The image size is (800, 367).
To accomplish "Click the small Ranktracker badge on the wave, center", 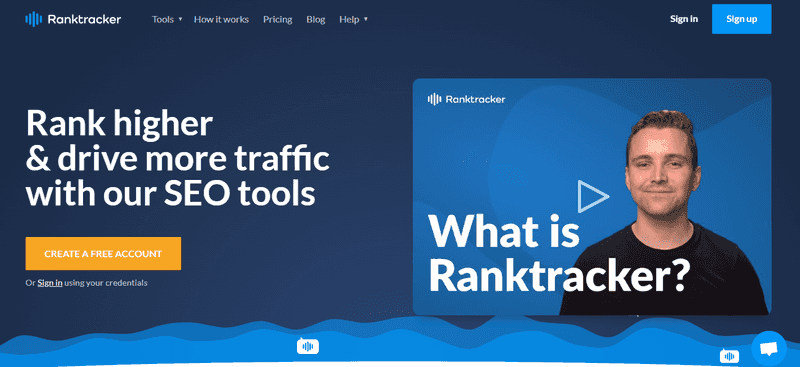I will [308, 346].
